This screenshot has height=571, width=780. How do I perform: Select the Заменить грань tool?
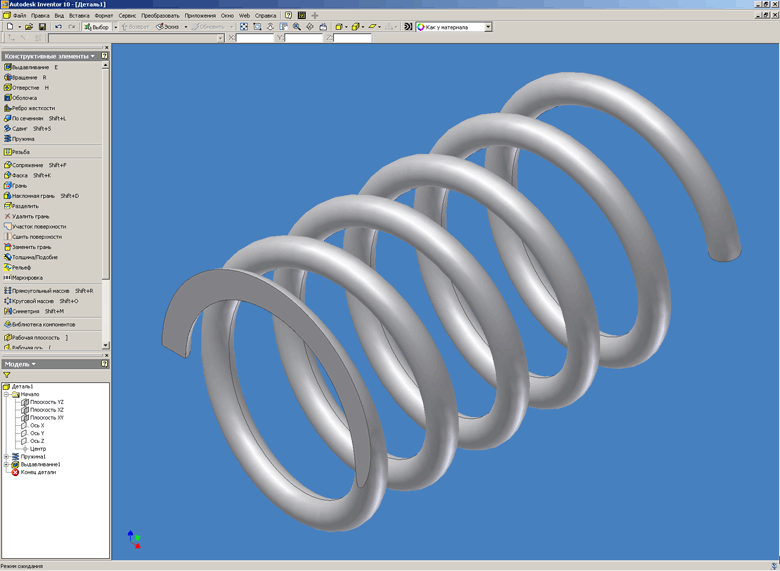(27, 247)
